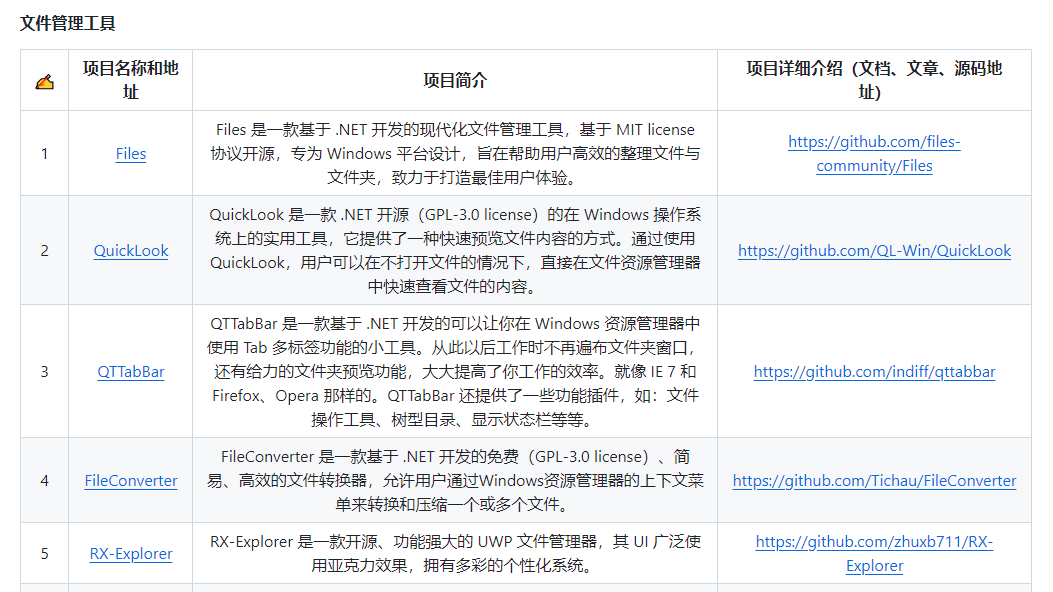Click the 项目简介 column header
1053x592 pixels.
455,81
